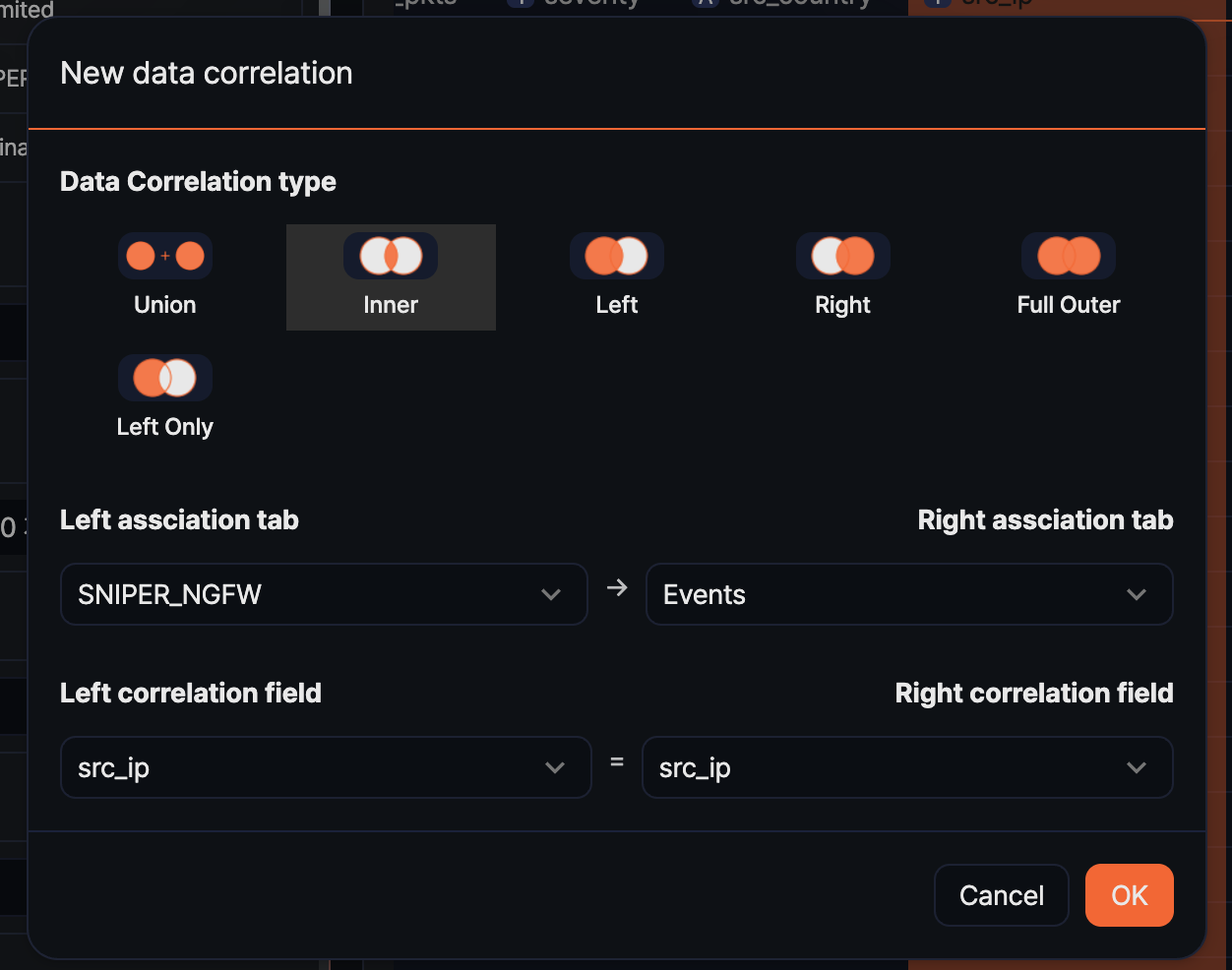Click the arrow icon between association tabs
This screenshot has height=970, width=1232.
[x=617, y=587]
